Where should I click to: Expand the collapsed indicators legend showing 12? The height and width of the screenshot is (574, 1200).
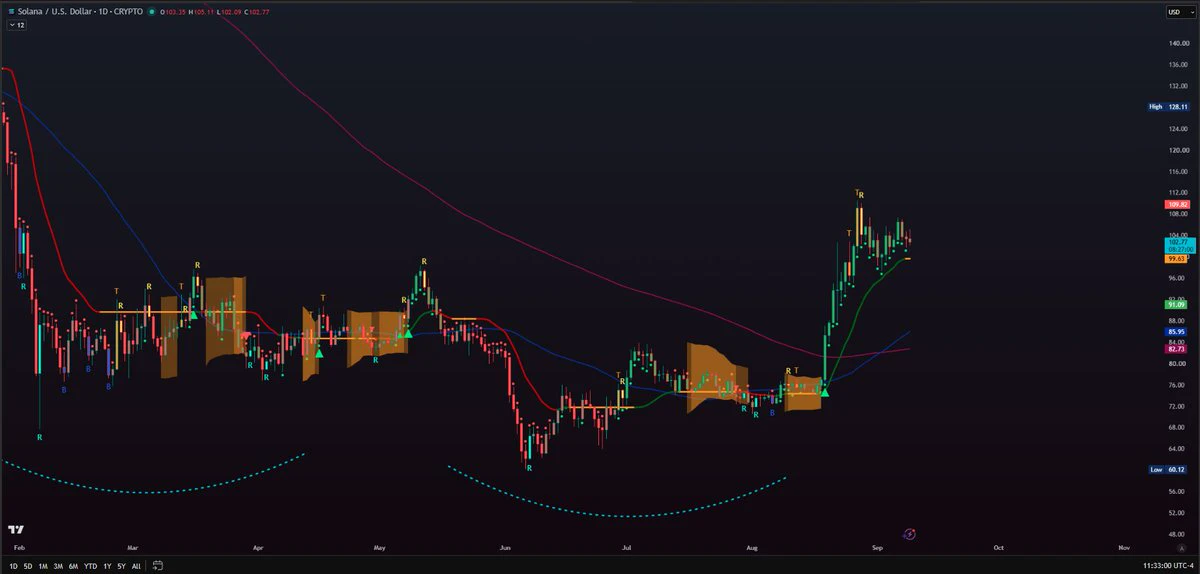(16, 24)
